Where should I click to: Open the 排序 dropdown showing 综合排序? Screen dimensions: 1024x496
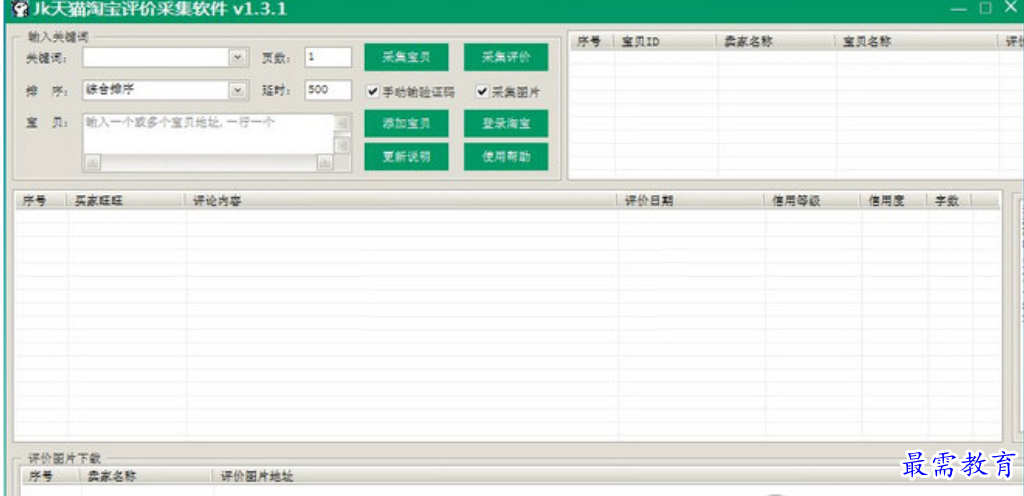pyautogui.click(x=238, y=90)
